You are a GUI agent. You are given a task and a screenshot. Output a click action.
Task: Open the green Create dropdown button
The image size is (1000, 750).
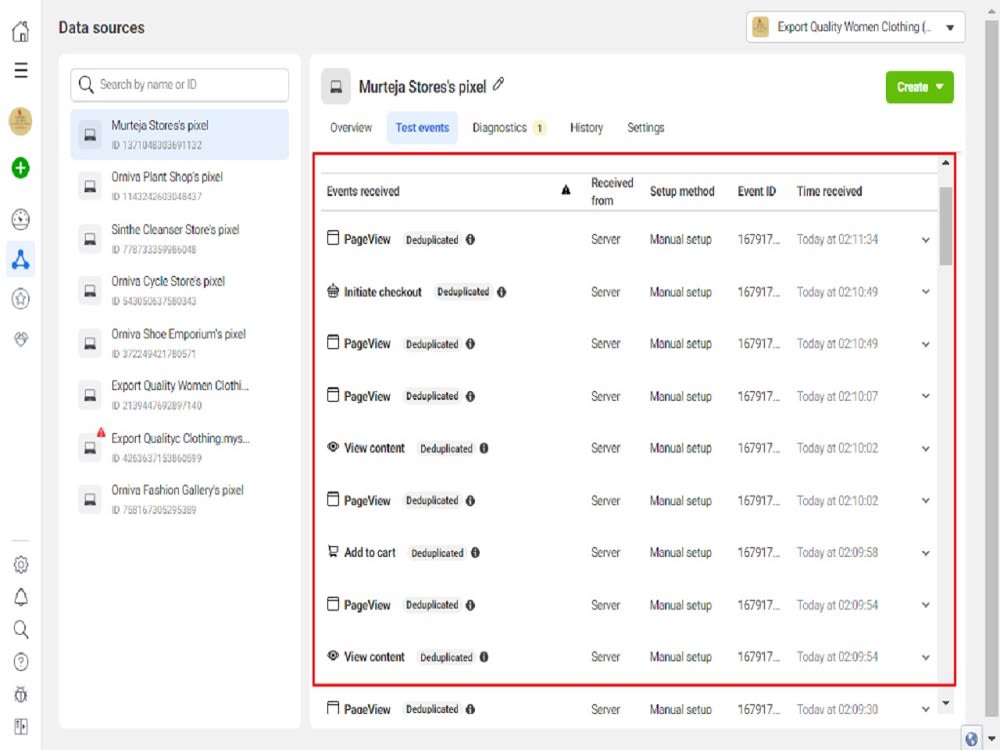pyautogui.click(x=919, y=87)
